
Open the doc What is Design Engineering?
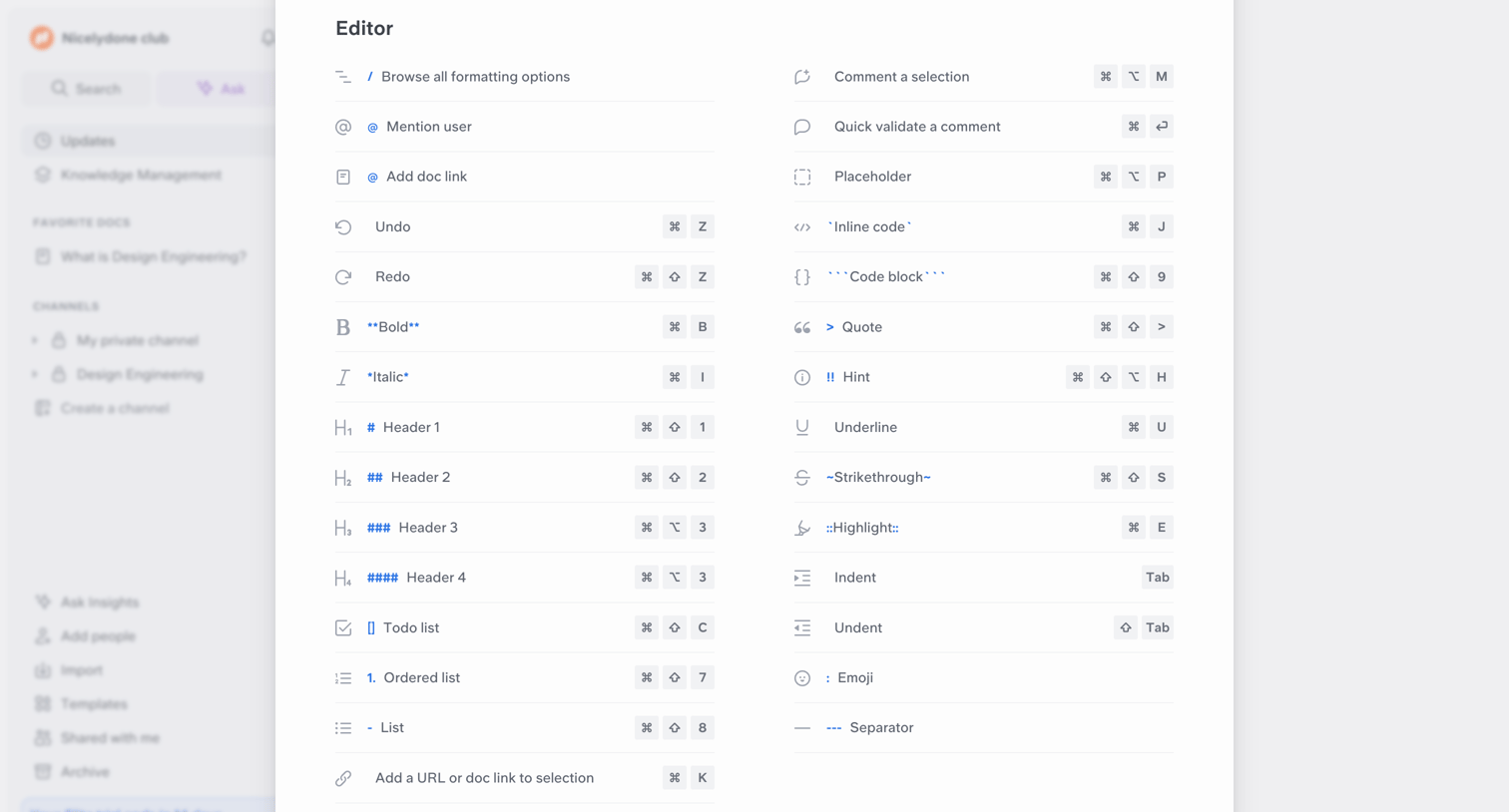point(141,257)
